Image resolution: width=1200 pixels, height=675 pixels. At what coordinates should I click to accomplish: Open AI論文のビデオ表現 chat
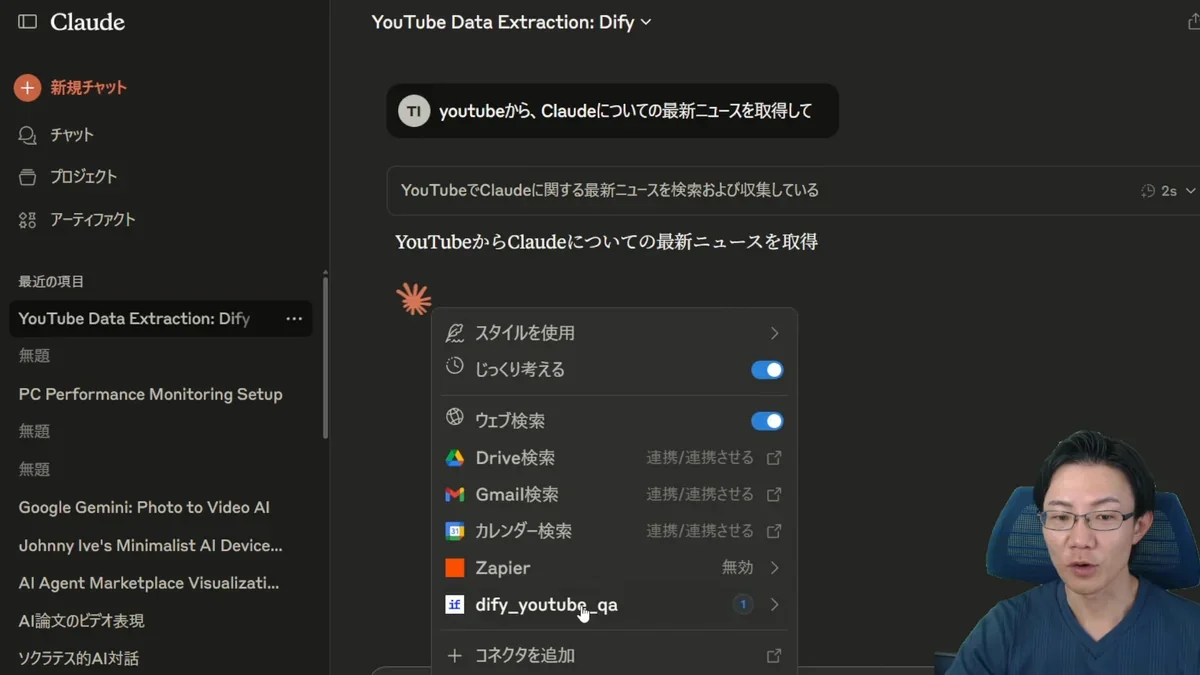[82, 621]
